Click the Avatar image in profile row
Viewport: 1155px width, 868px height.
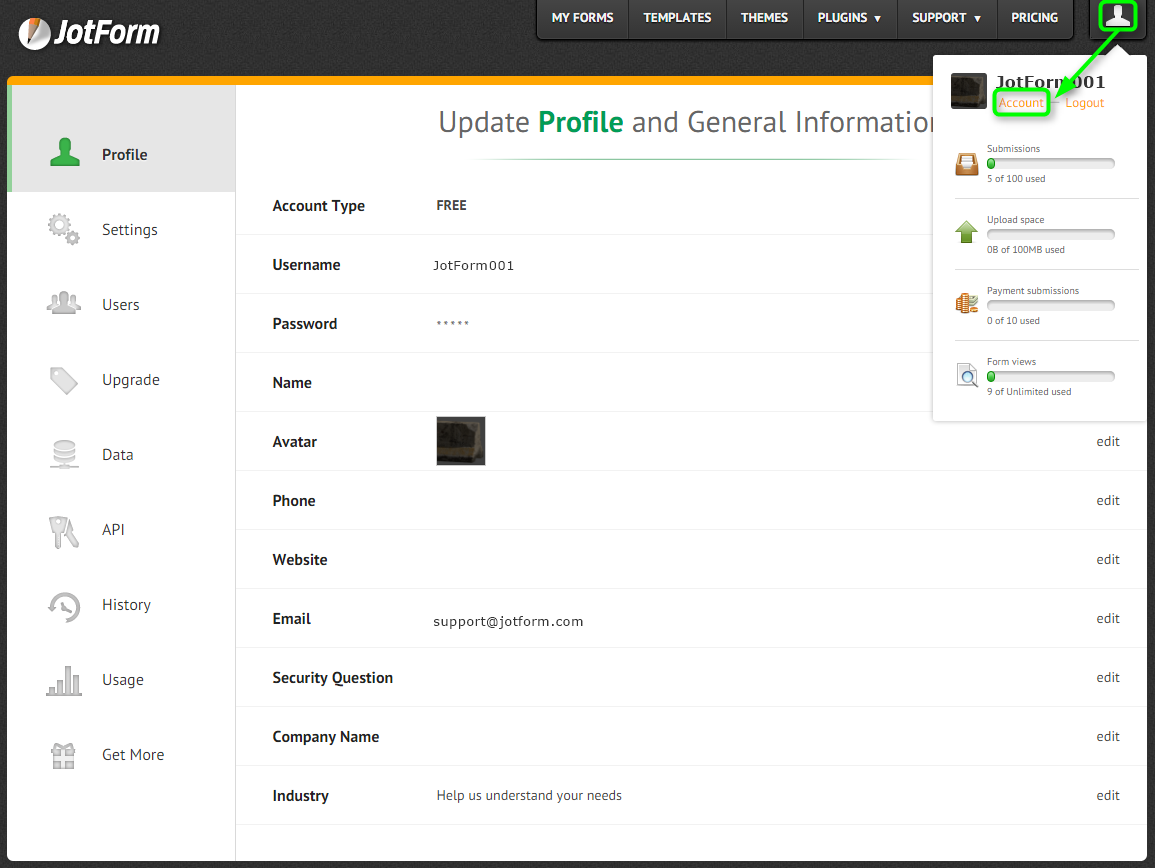click(461, 441)
